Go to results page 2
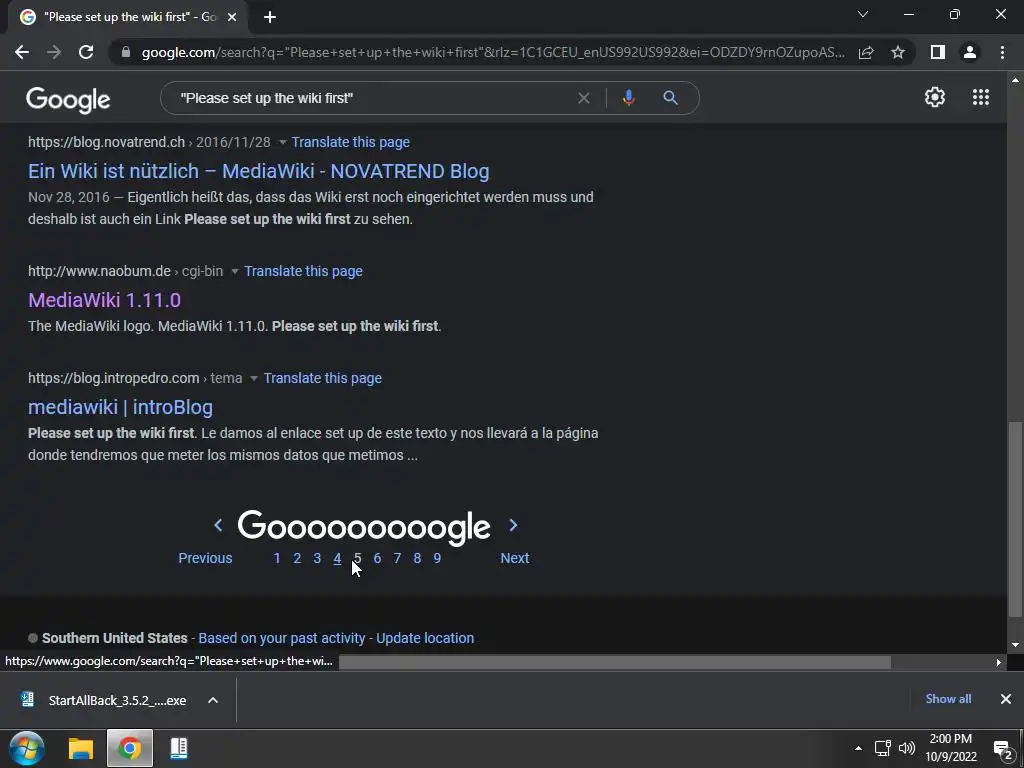 (x=297, y=558)
